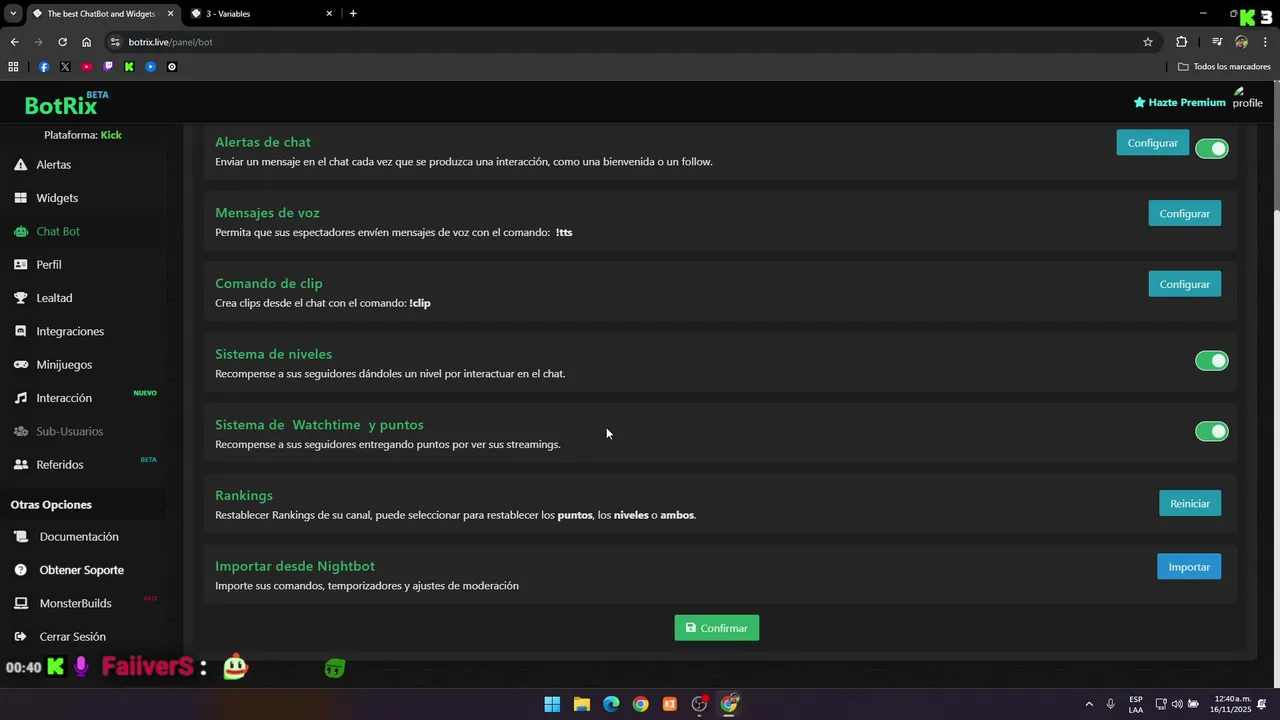
Task: Open the orange taskbar app
Action: 670,704
